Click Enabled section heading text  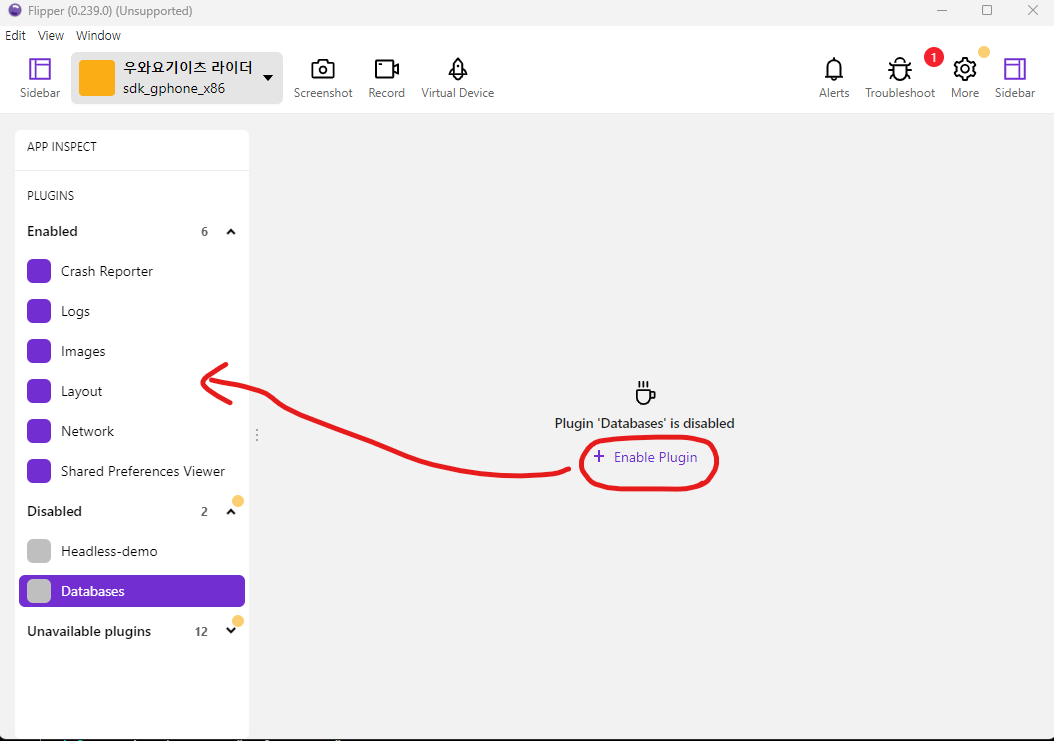pos(52,231)
